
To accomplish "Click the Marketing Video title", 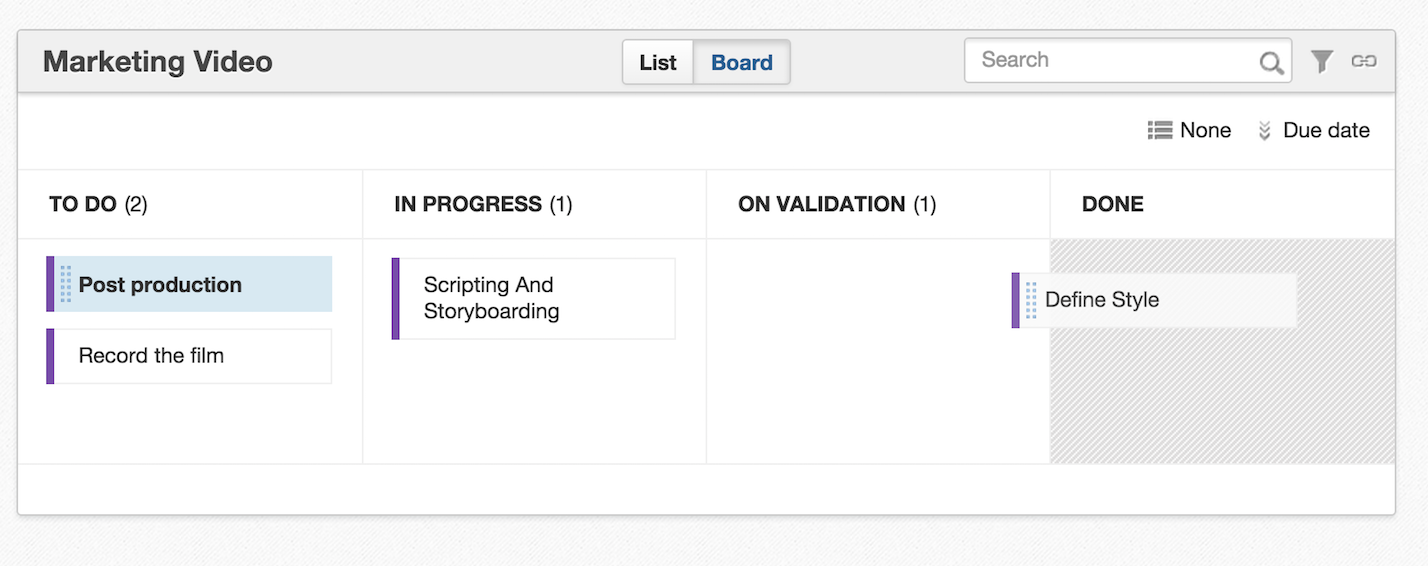I will 157,62.
